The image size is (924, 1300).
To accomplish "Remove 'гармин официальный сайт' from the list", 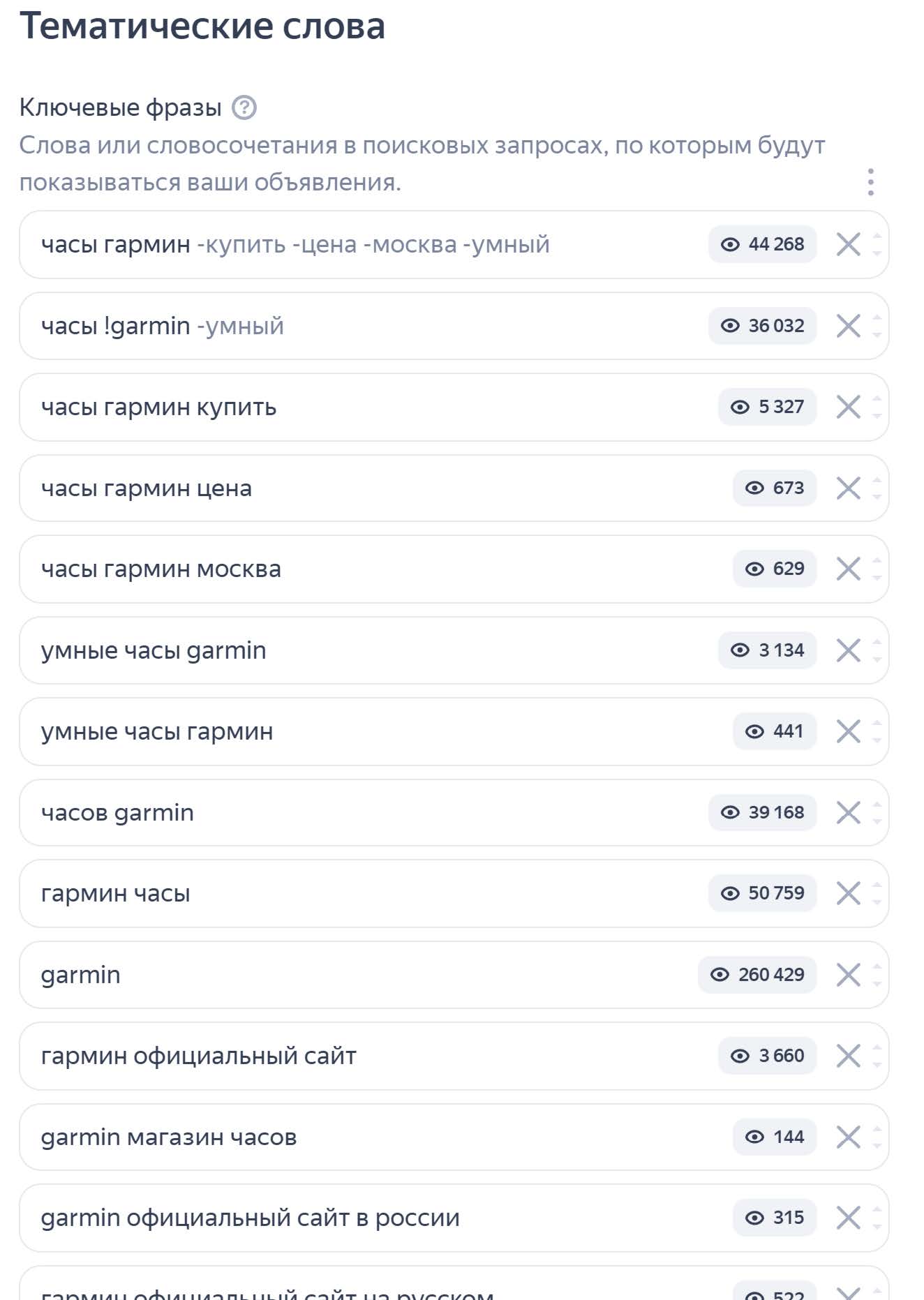I will (848, 1056).
